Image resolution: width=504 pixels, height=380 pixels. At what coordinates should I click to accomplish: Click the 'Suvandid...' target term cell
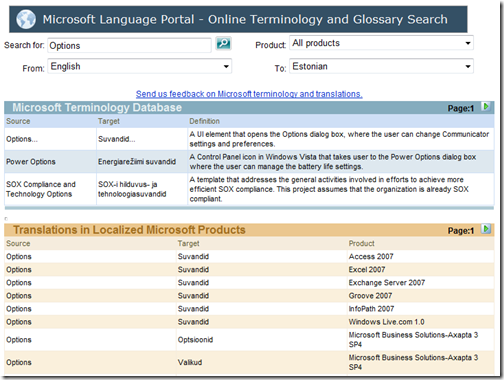pos(142,139)
